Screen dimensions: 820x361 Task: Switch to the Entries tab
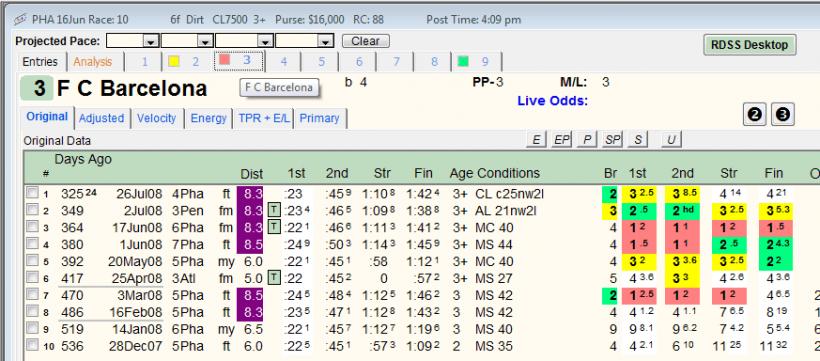click(40, 62)
